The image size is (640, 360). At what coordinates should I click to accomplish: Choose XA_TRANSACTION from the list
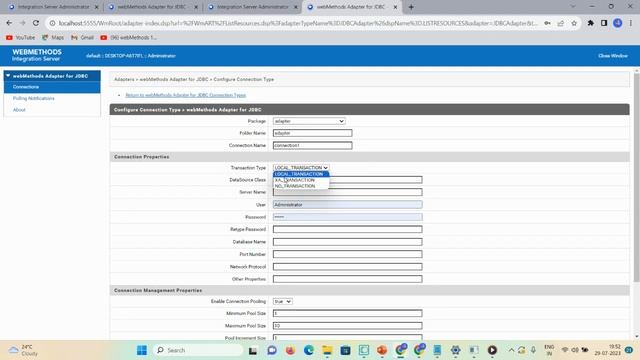tap(301, 180)
